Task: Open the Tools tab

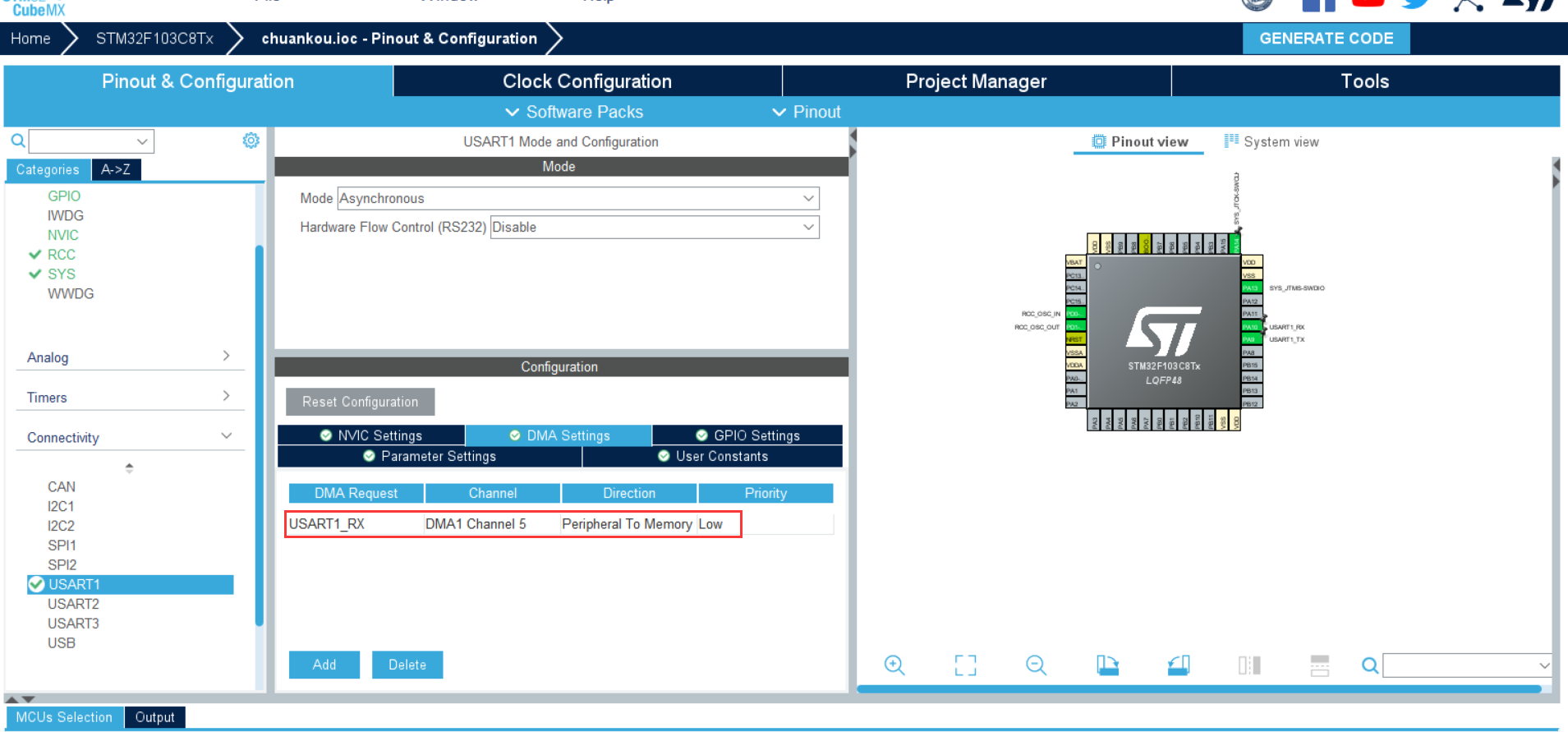Action: coord(1365,81)
